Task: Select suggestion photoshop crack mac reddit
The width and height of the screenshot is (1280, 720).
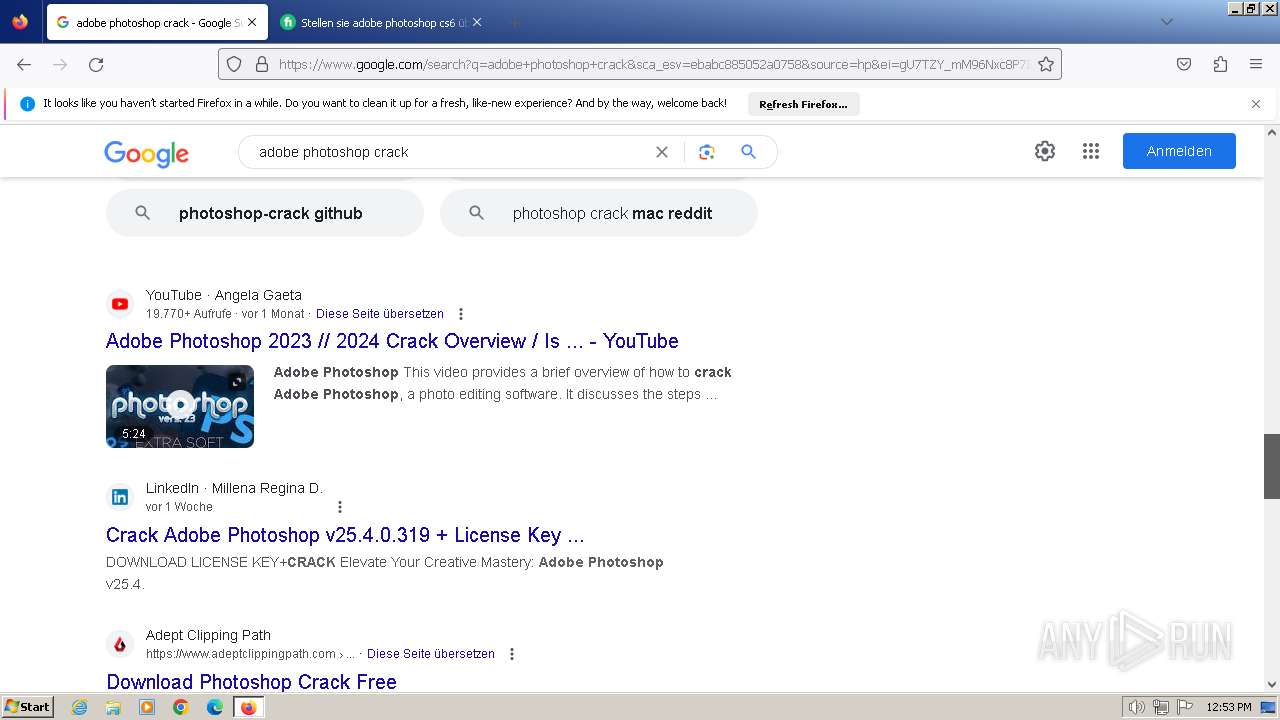Action: point(599,213)
